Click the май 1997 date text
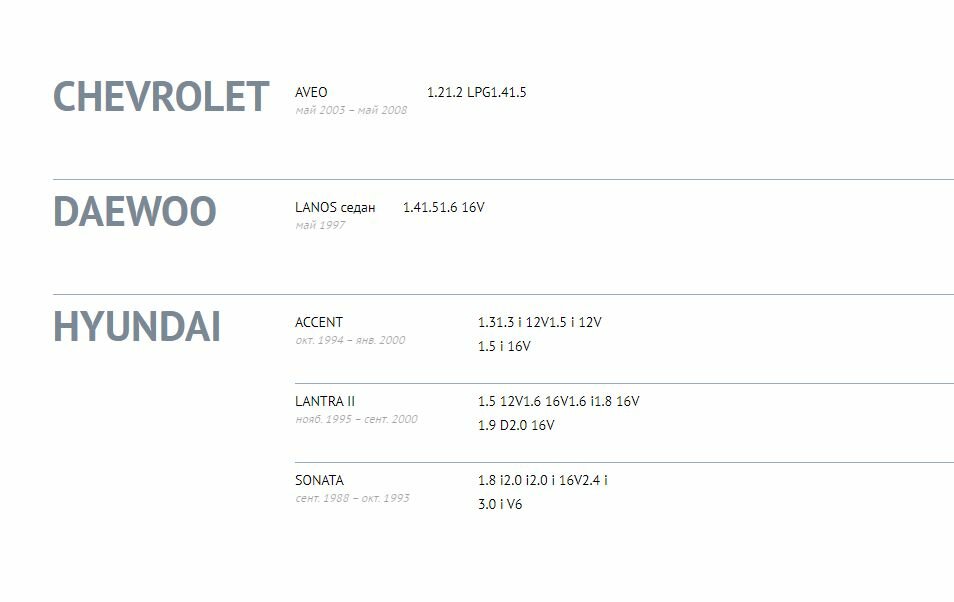This screenshot has width=954, height=602. [320, 225]
